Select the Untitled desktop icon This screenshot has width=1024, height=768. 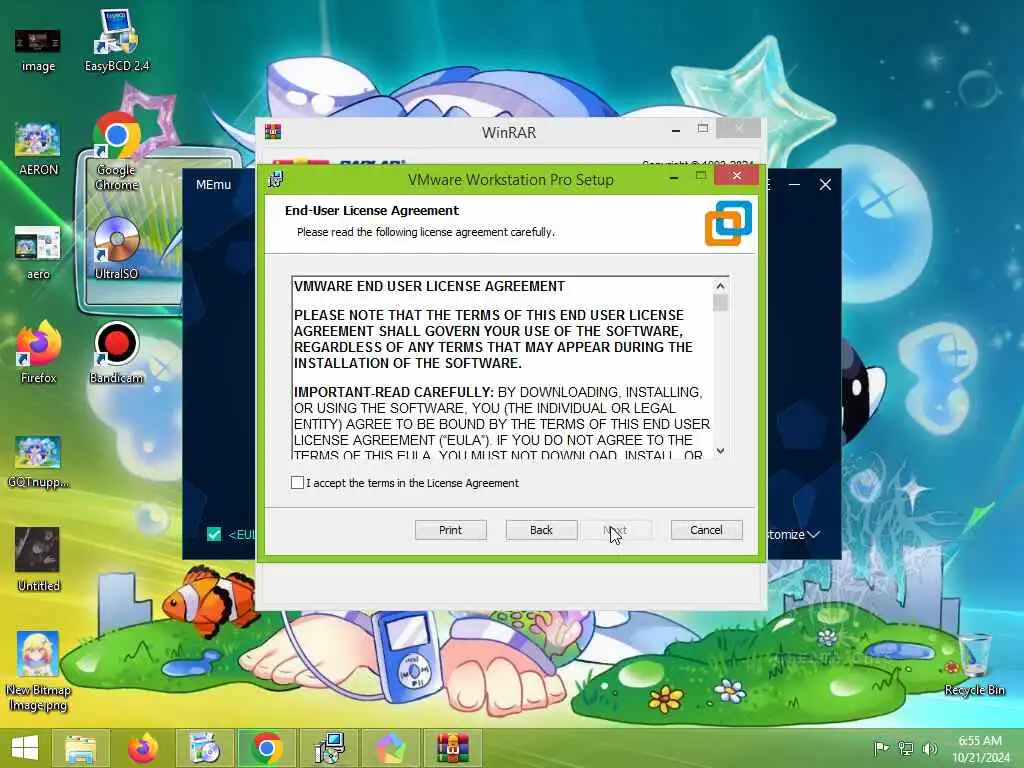[x=38, y=559]
